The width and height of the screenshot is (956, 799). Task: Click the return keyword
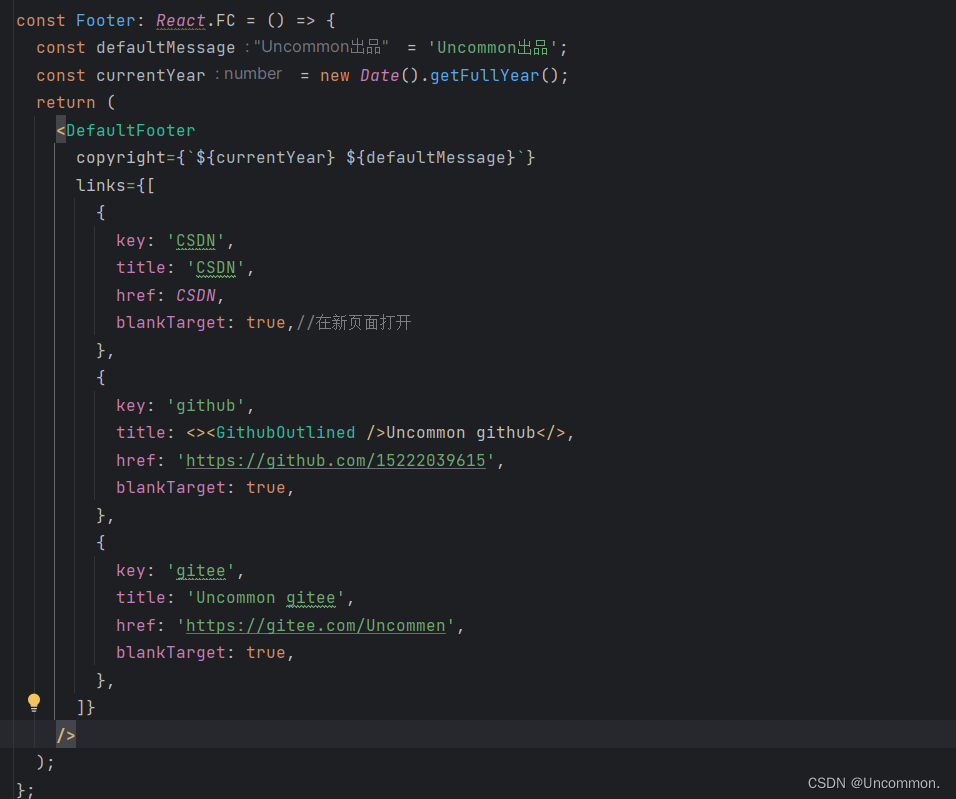tap(66, 103)
